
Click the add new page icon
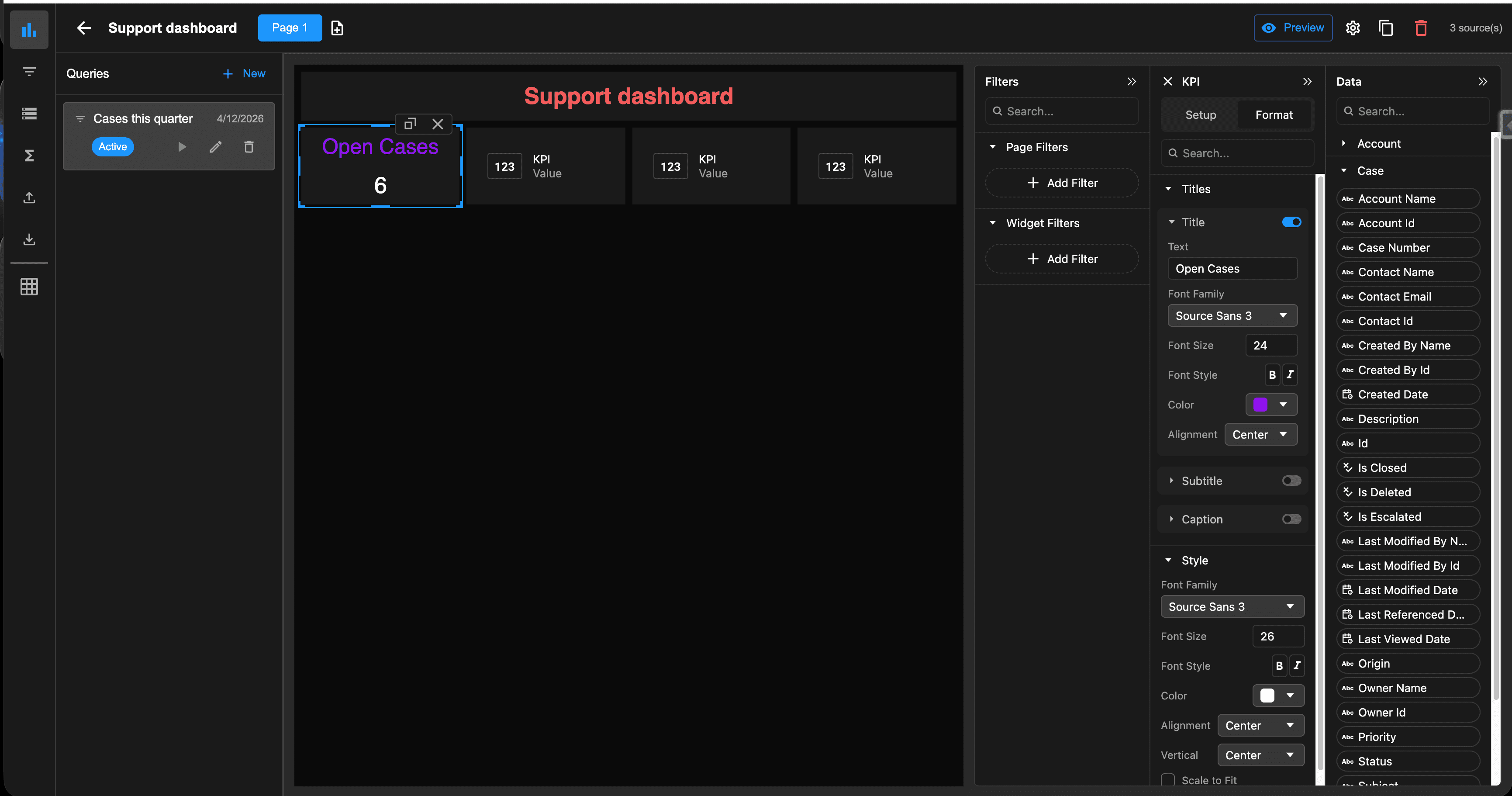(337, 28)
